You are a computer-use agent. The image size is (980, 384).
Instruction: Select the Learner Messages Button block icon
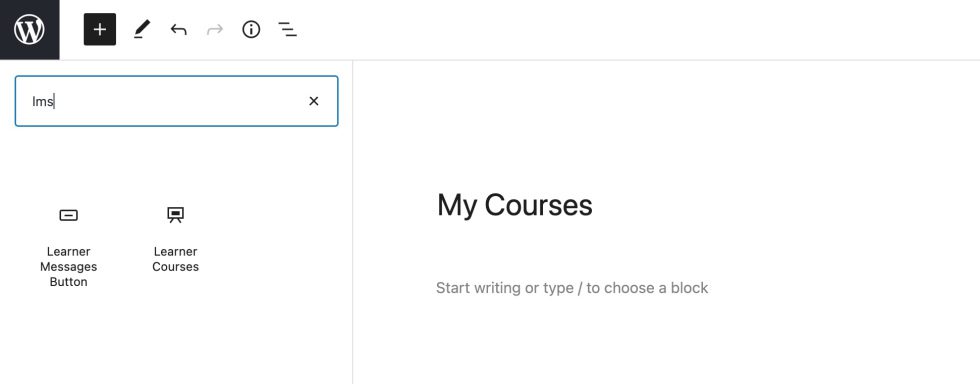click(x=69, y=215)
